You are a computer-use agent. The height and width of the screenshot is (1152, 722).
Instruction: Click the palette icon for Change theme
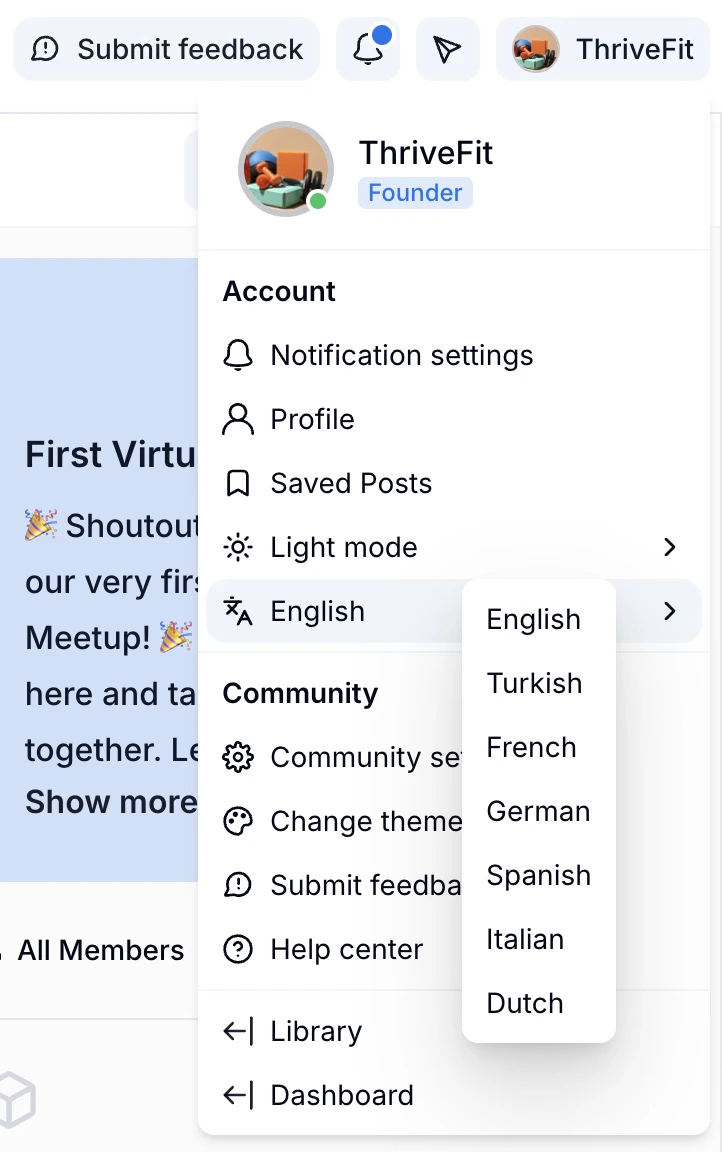[x=238, y=821]
